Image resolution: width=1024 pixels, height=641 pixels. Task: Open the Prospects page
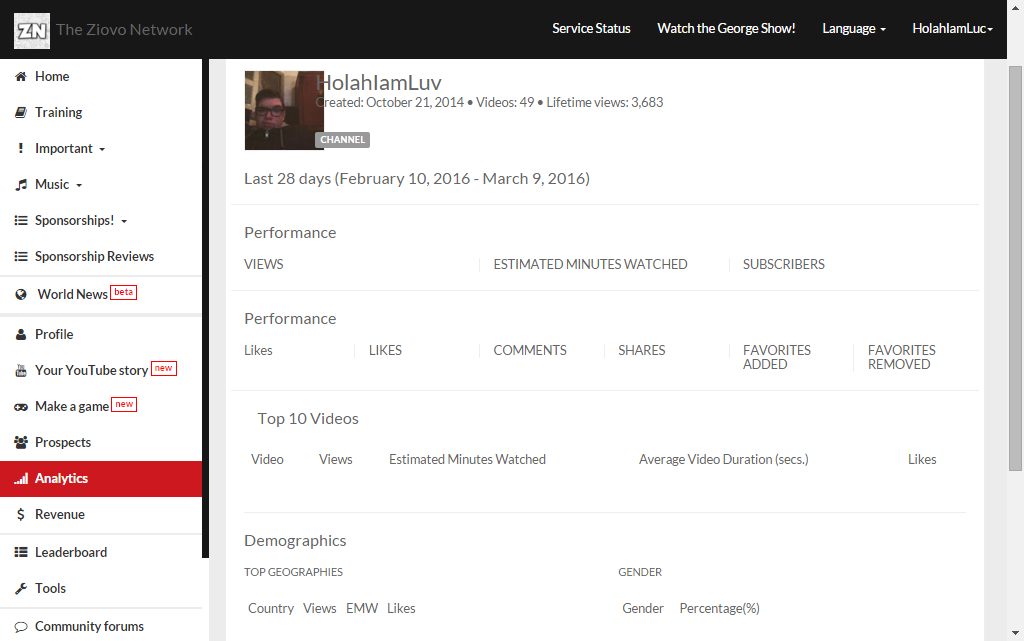point(101,443)
